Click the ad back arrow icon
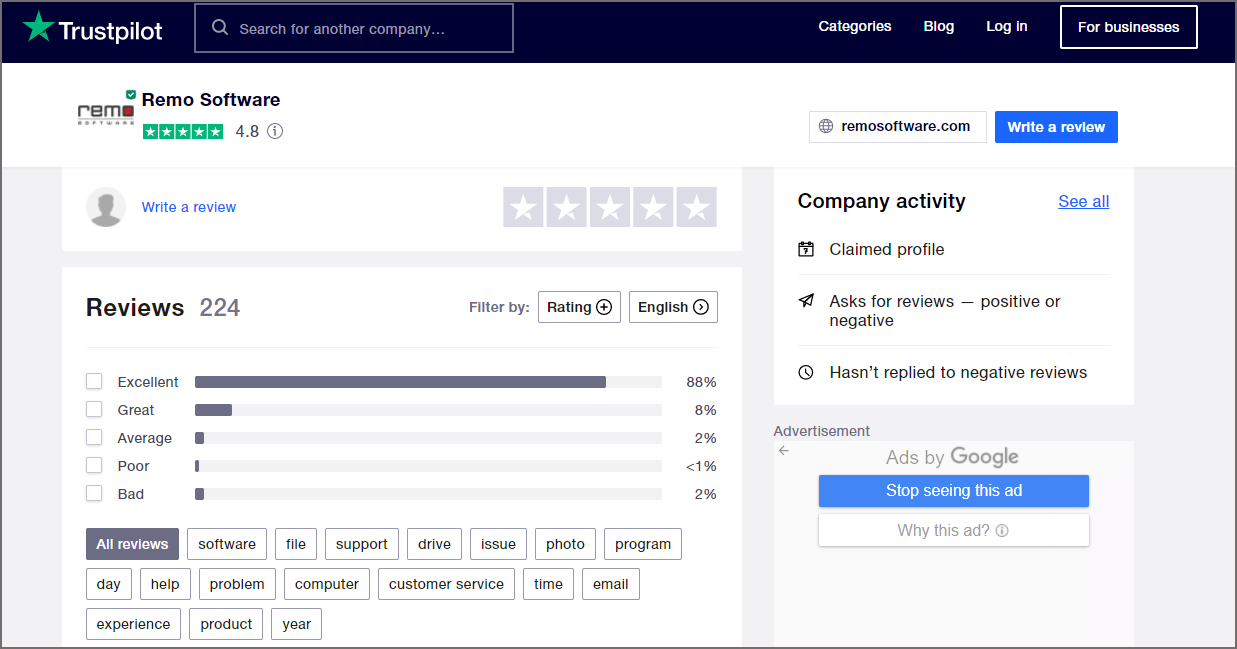This screenshot has width=1237, height=649. point(784,450)
